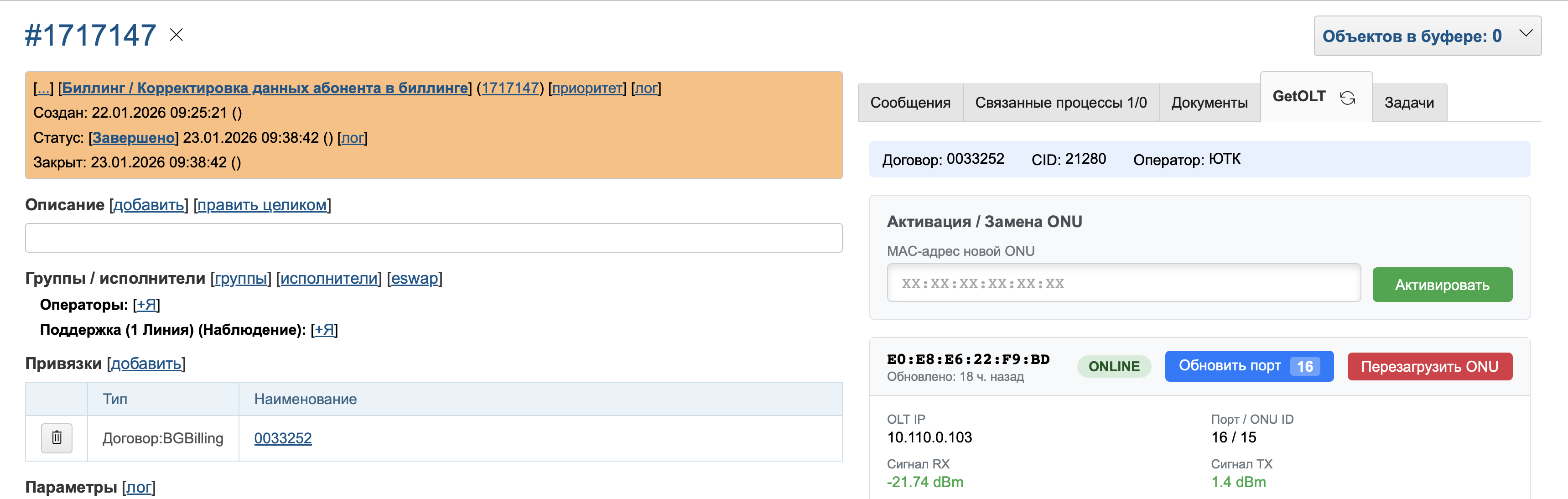Refresh GetOLT data with the reload icon
This screenshot has width=1568, height=499.
1347,97
